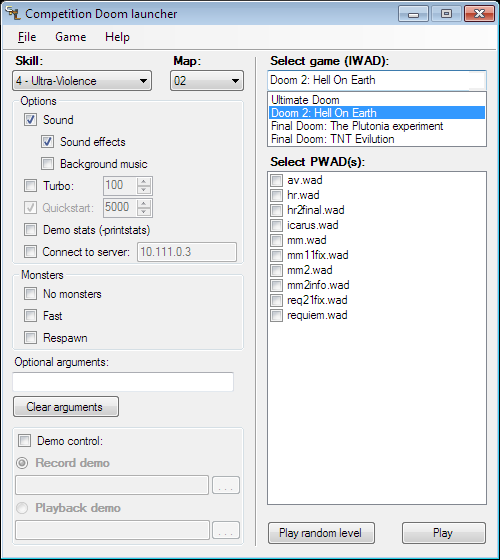Enable Connect to server checkbox
Screen dimensions: 500x560
click(30, 252)
